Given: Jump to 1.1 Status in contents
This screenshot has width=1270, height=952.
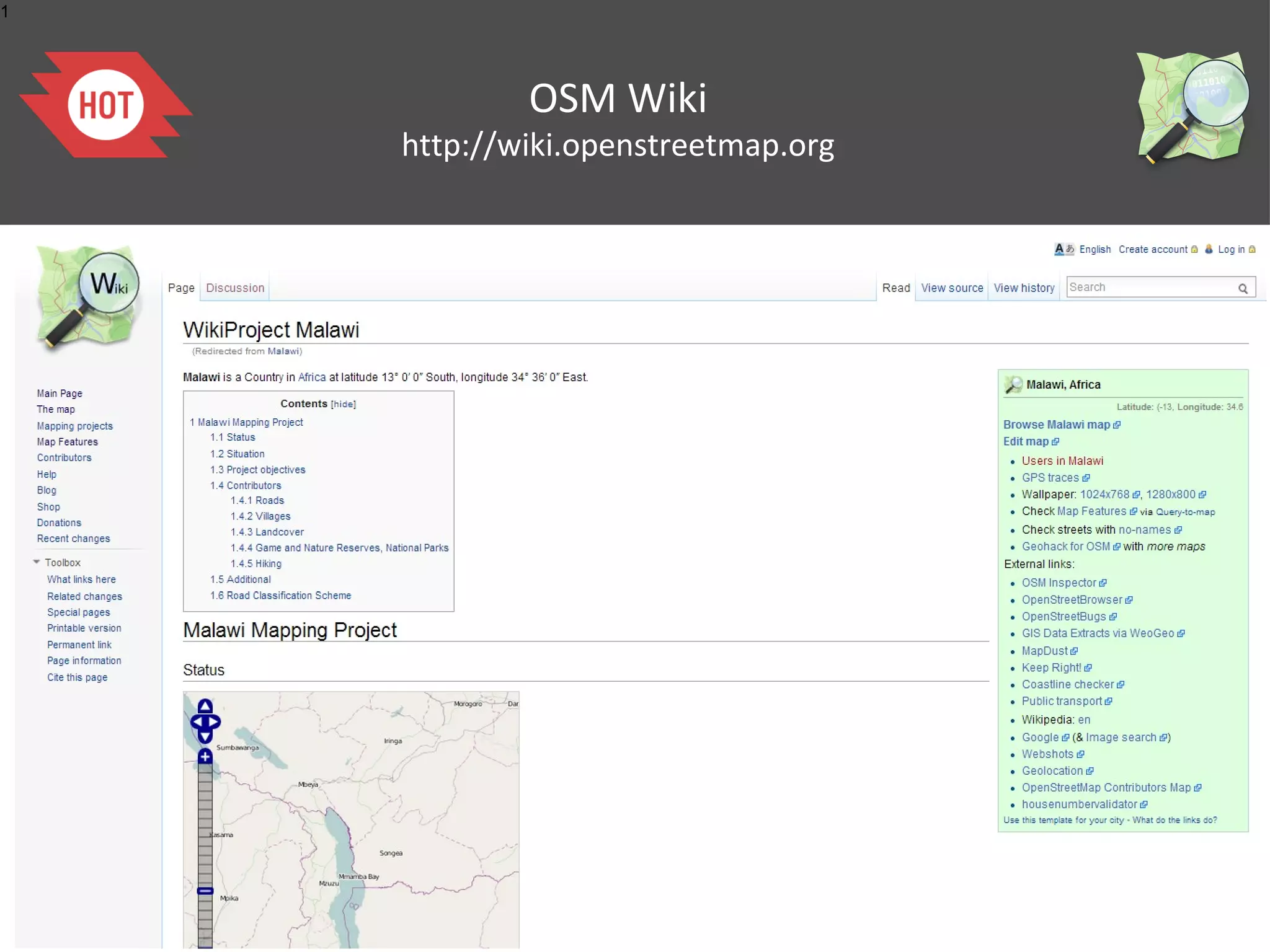Looking at the screenshot, I should (233, 438).
